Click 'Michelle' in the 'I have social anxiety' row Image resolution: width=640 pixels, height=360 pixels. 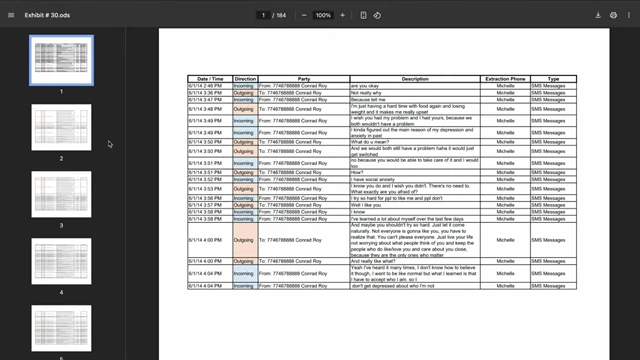505,180
